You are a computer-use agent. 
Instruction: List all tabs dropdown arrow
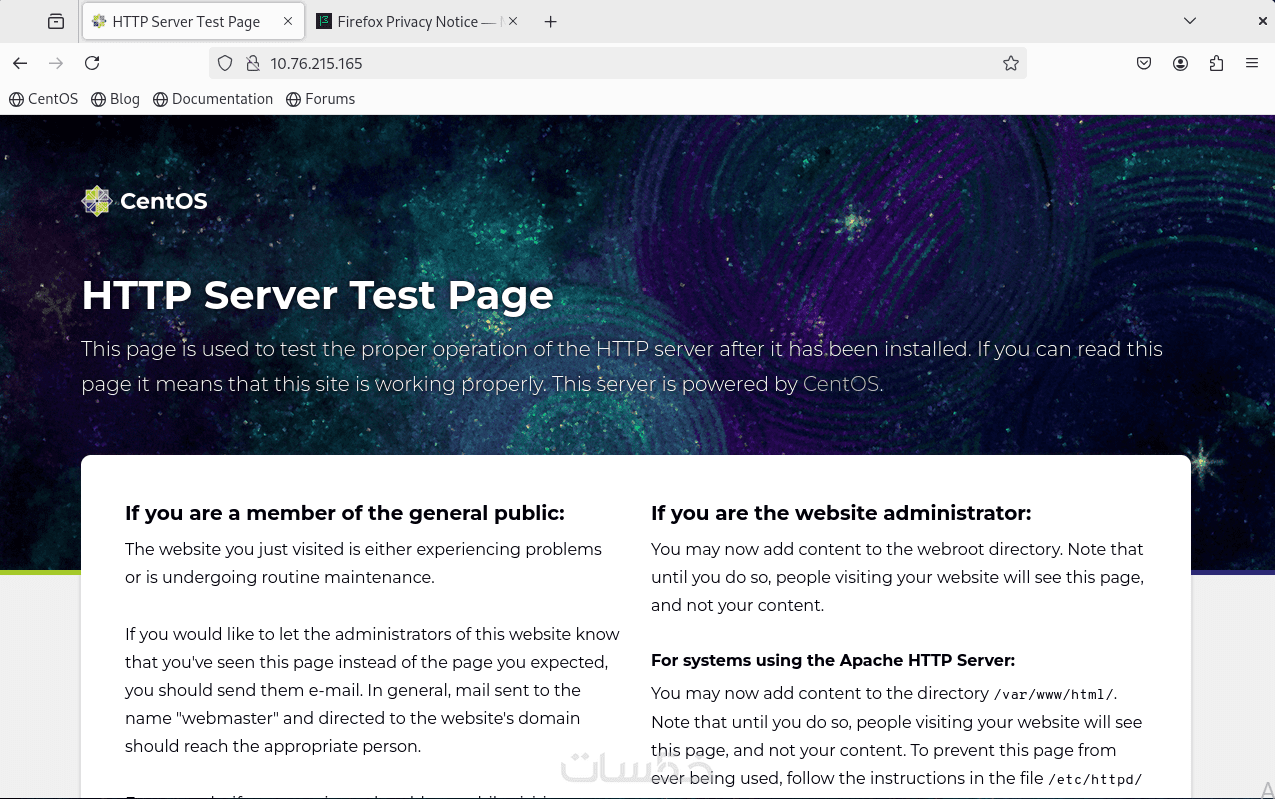(x=1189, y=21)
